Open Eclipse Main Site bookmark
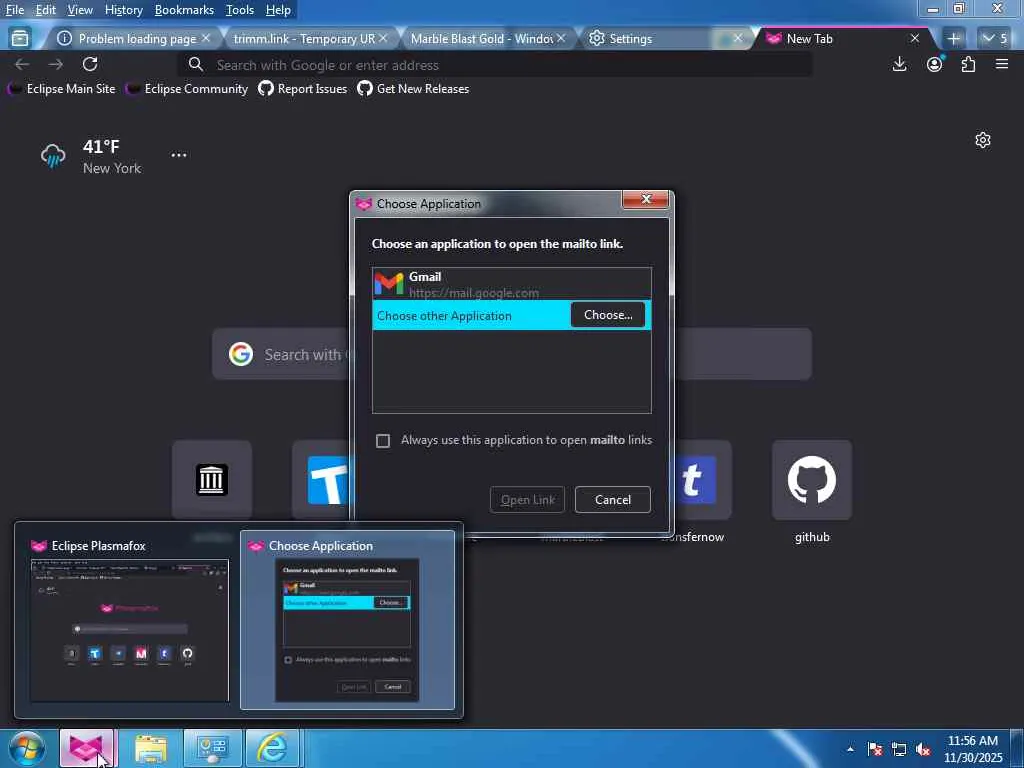1024x768 pixels. 61,89
